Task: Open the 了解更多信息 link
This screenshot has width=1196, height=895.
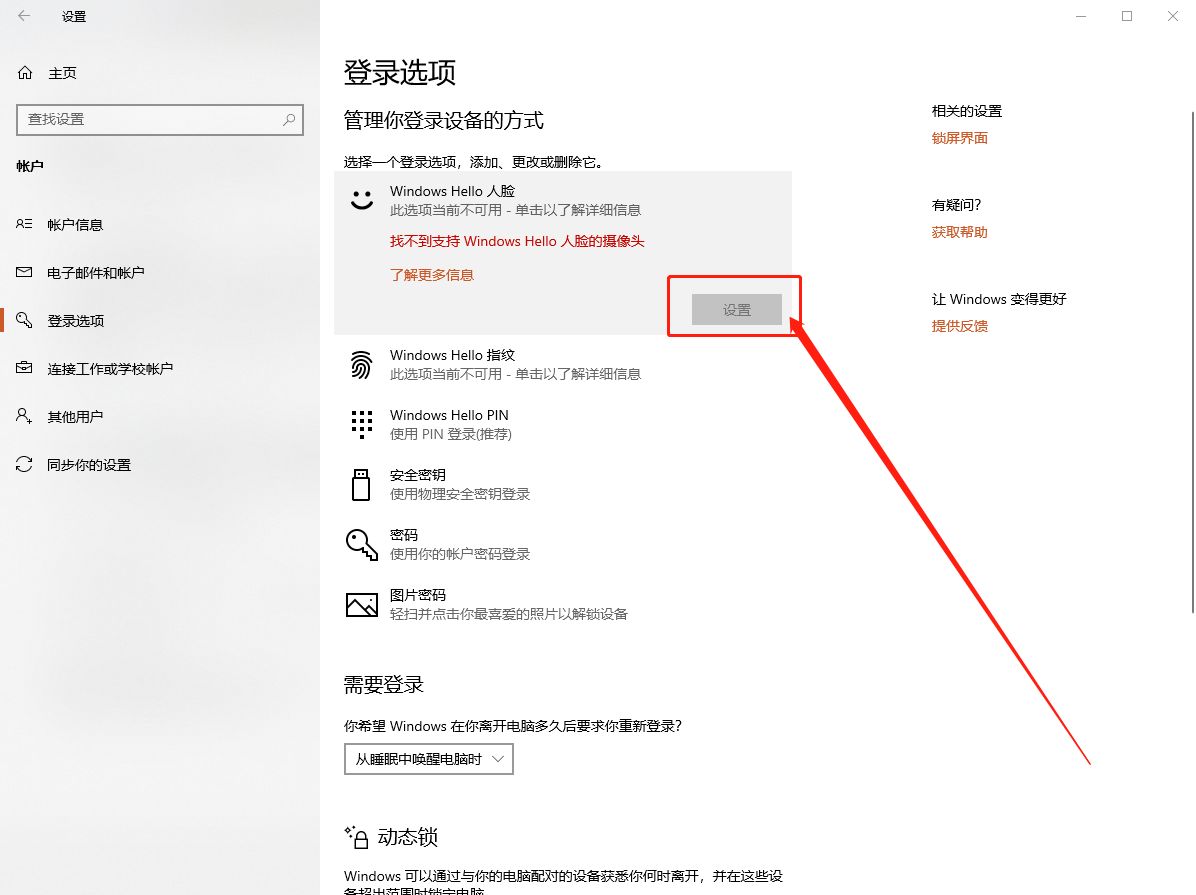Action: pos(431,274)
